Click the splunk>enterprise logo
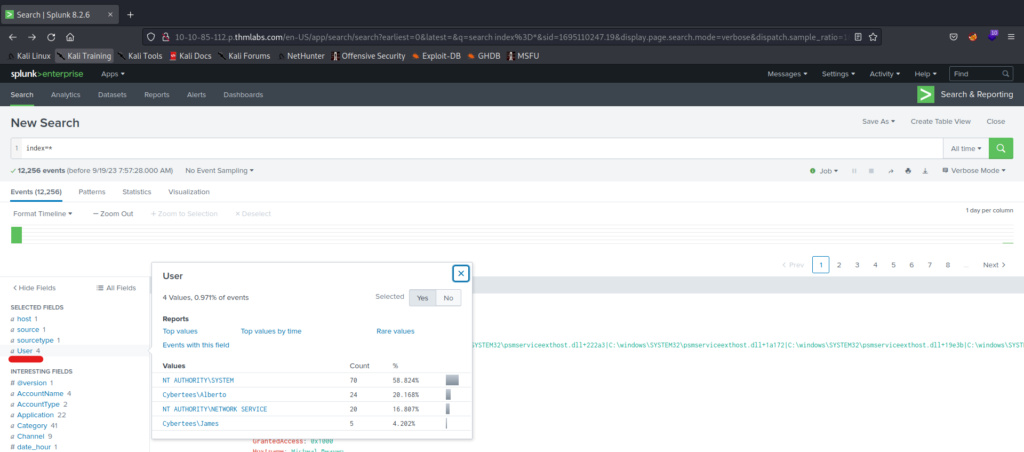 (x=46, y=74)
